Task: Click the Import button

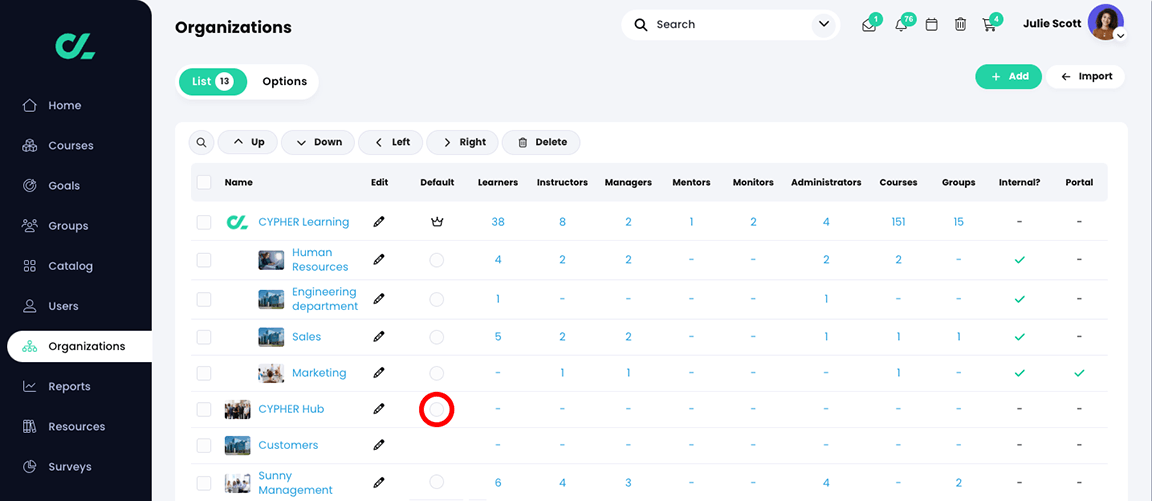Action: tap(1086, 76)
